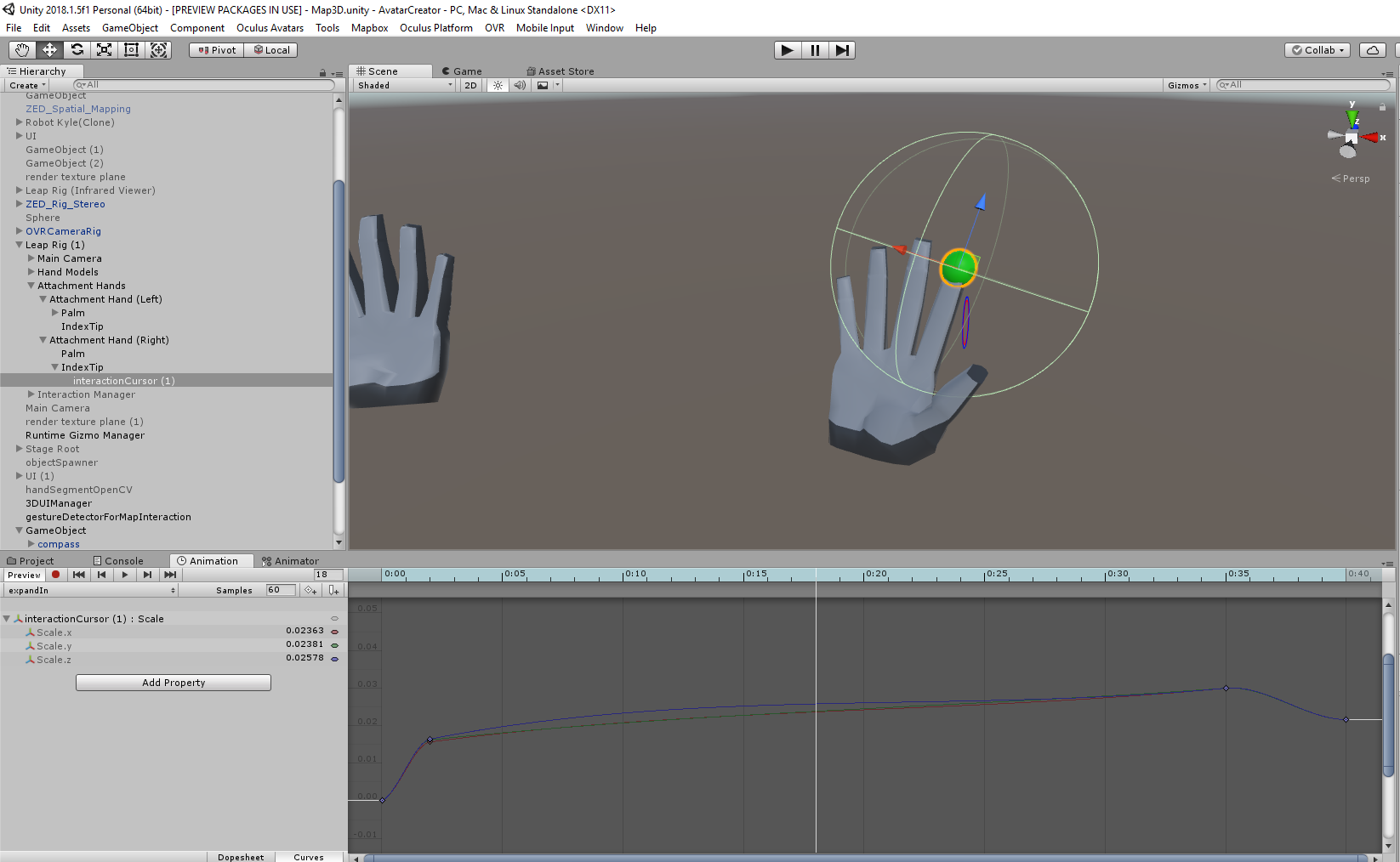Select the Rect transform tool
The image size is (1400, 862).
(131, 50)
